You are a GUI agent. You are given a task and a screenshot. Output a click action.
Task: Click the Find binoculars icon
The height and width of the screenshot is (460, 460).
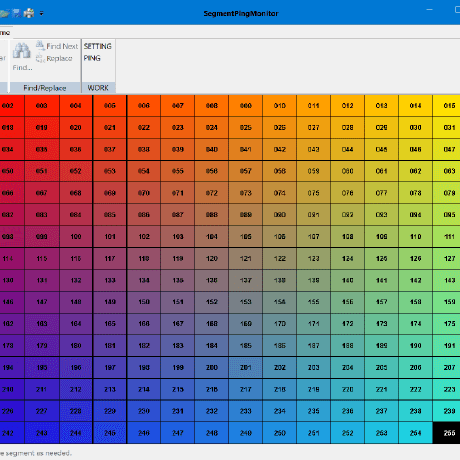click(22, 51)
